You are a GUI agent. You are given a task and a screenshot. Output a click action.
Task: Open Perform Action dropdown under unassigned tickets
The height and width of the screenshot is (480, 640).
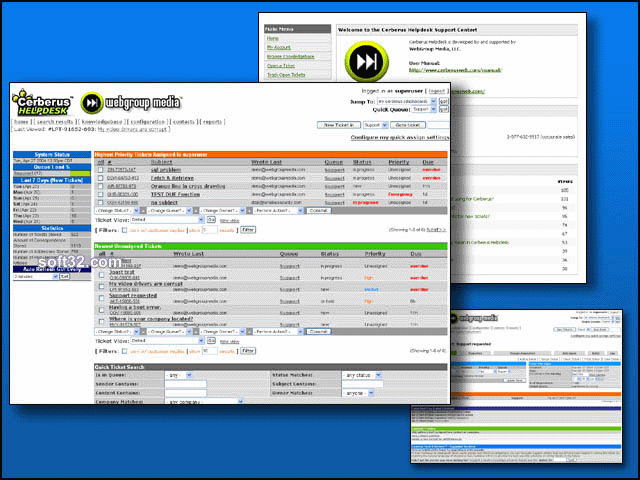click(x=278, y=331)
